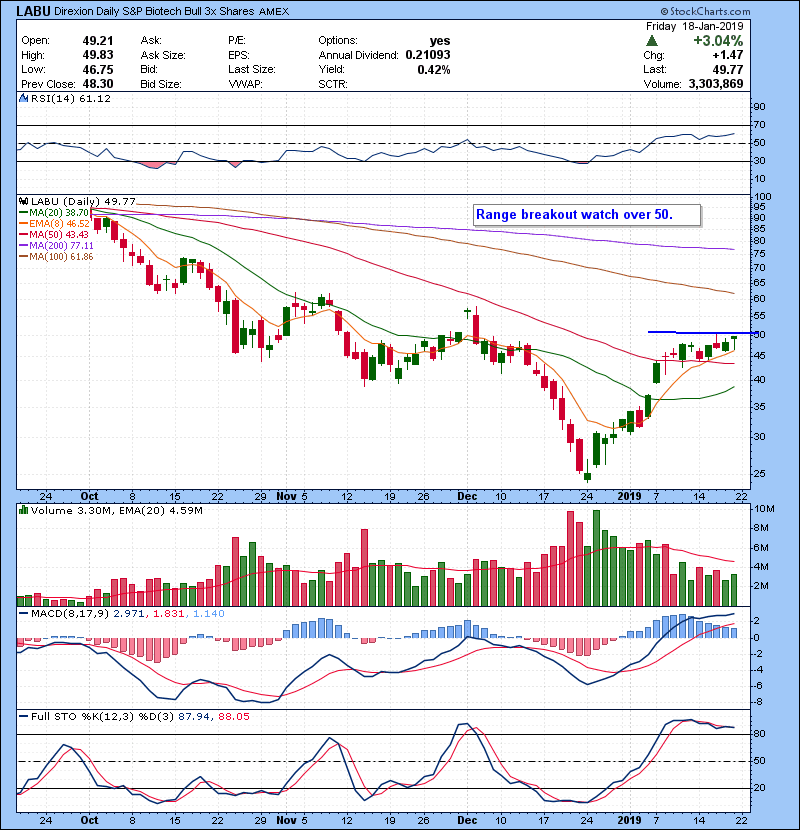Click the Volume panel bar icon
Viewport: 800px width, 830px height.
pos(23,510)
